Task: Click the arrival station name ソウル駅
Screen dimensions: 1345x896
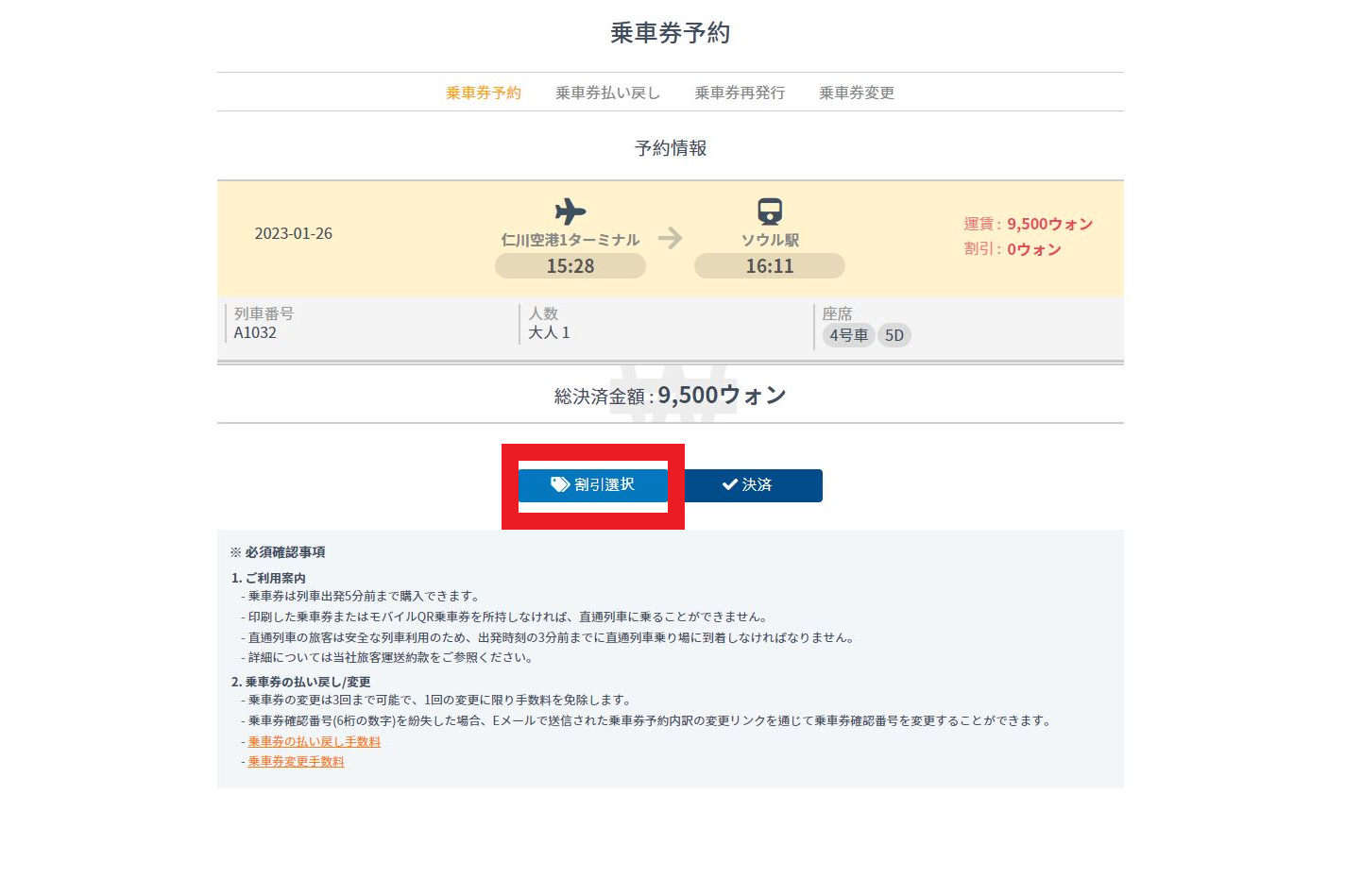Action: point(770,239)
